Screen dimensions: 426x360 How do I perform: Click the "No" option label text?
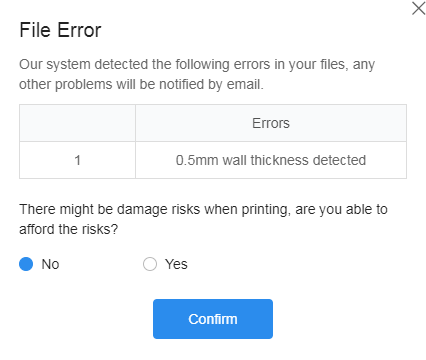coord(50,264)
